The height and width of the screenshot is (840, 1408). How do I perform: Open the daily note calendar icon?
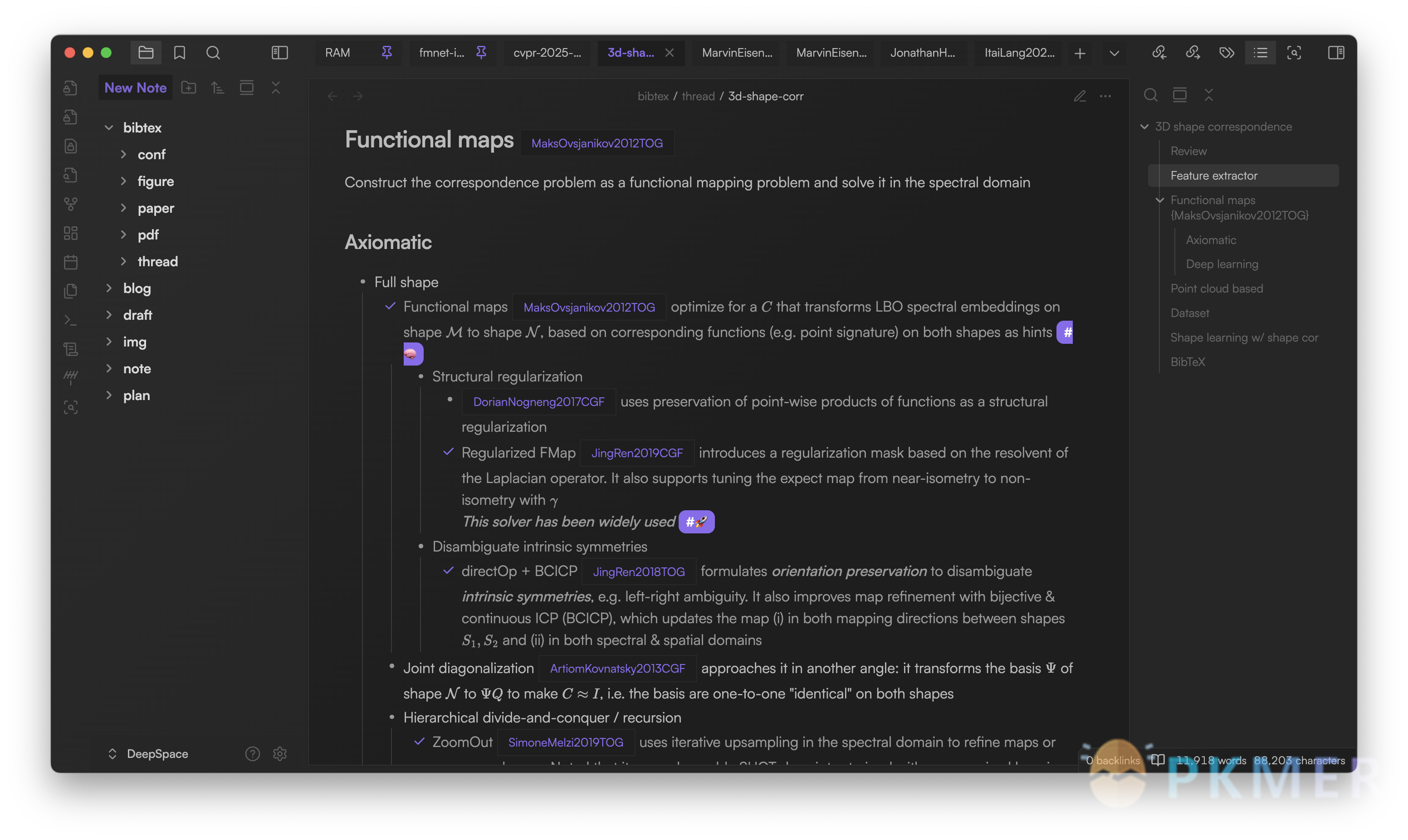pos(71,262)
